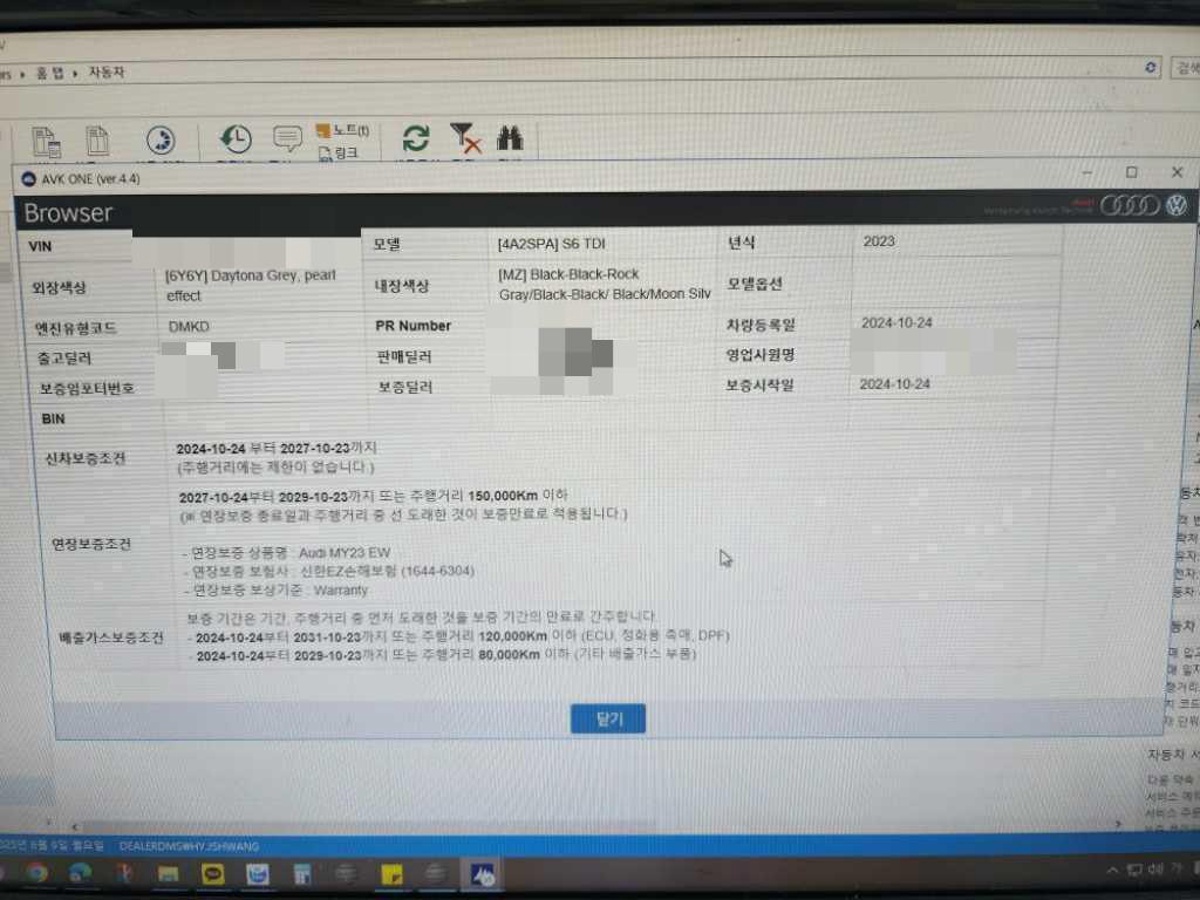1200x900 pixels.
Task: Click the second document page toolbar icon
Action: 97,140
